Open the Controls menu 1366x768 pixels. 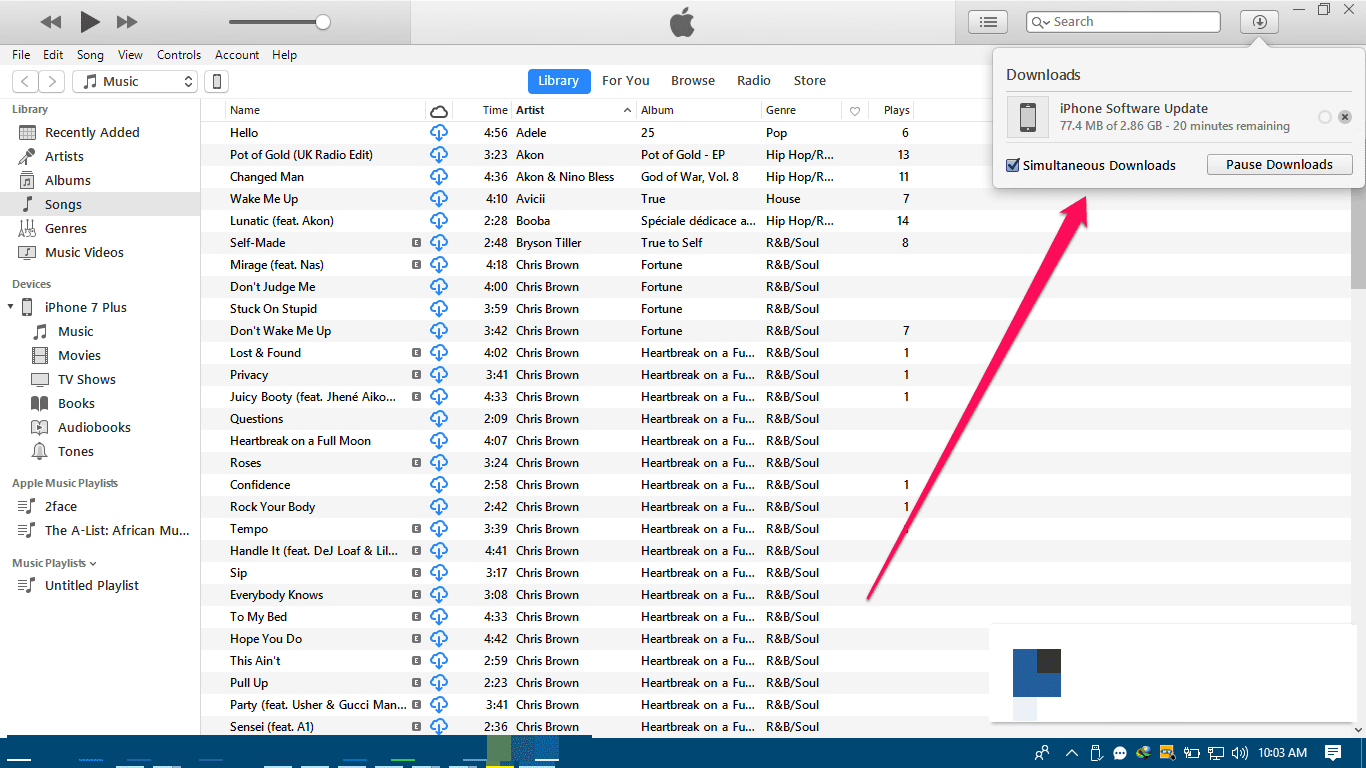coord(179,55)
